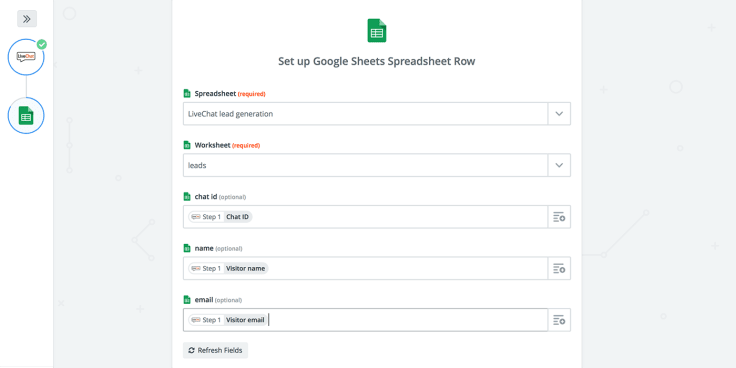The width and height of the screenshot is (736, 368).
Task: Insert a field into name
Action: [x=559, y=268]
